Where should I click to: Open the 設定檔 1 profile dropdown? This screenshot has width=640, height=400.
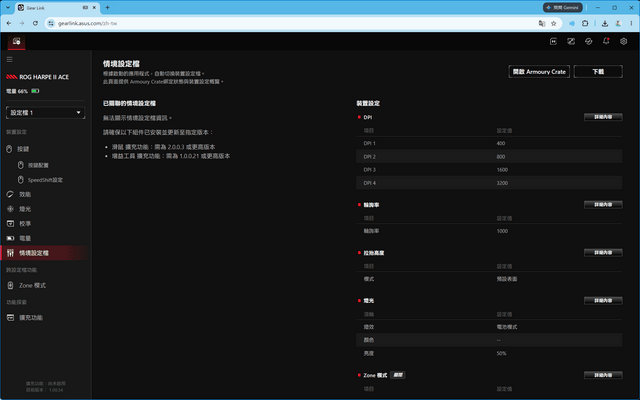pos(45,113)
